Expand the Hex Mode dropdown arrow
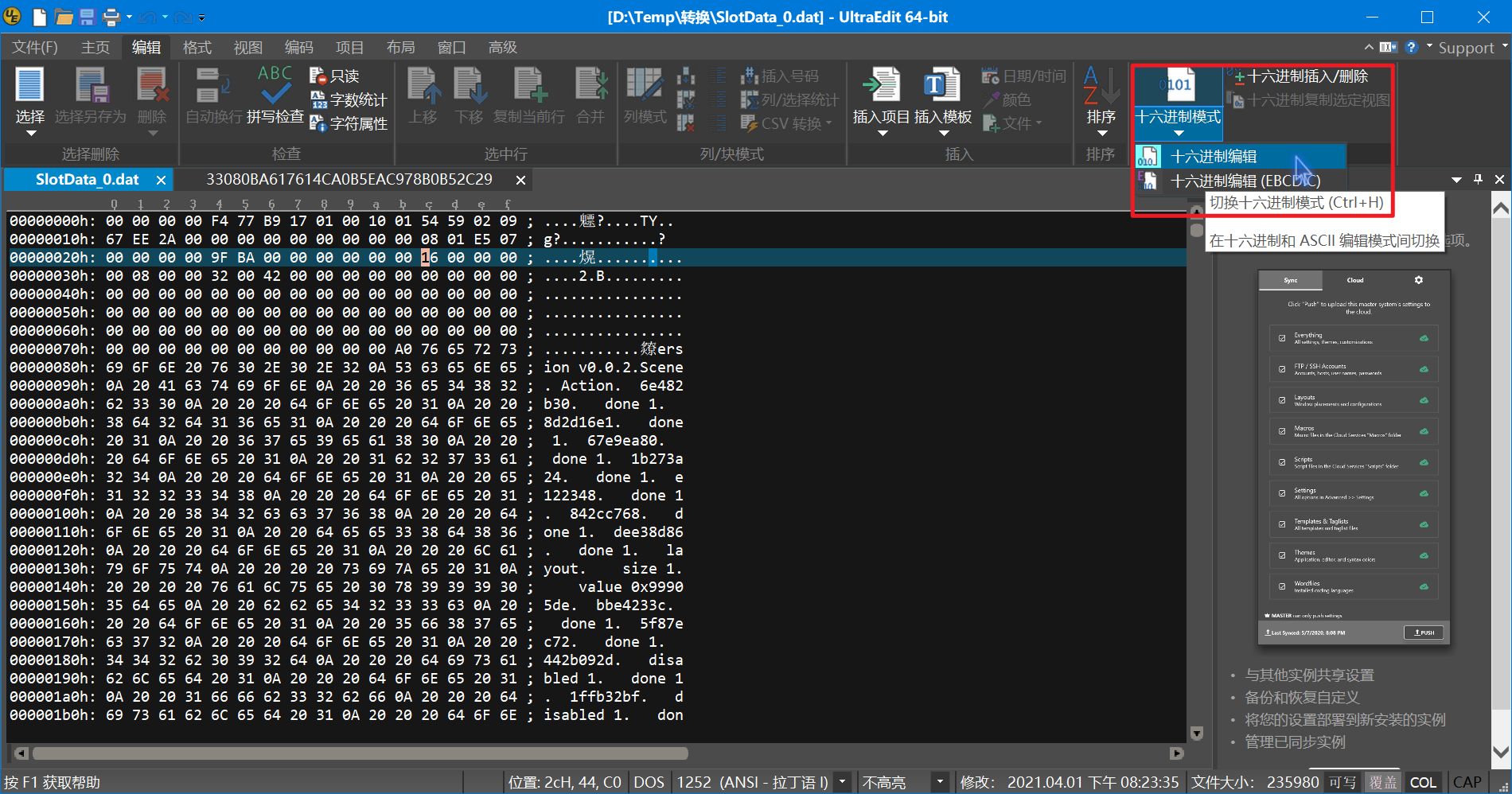This screenshot has height=794, width=1512. point(1179,134)
